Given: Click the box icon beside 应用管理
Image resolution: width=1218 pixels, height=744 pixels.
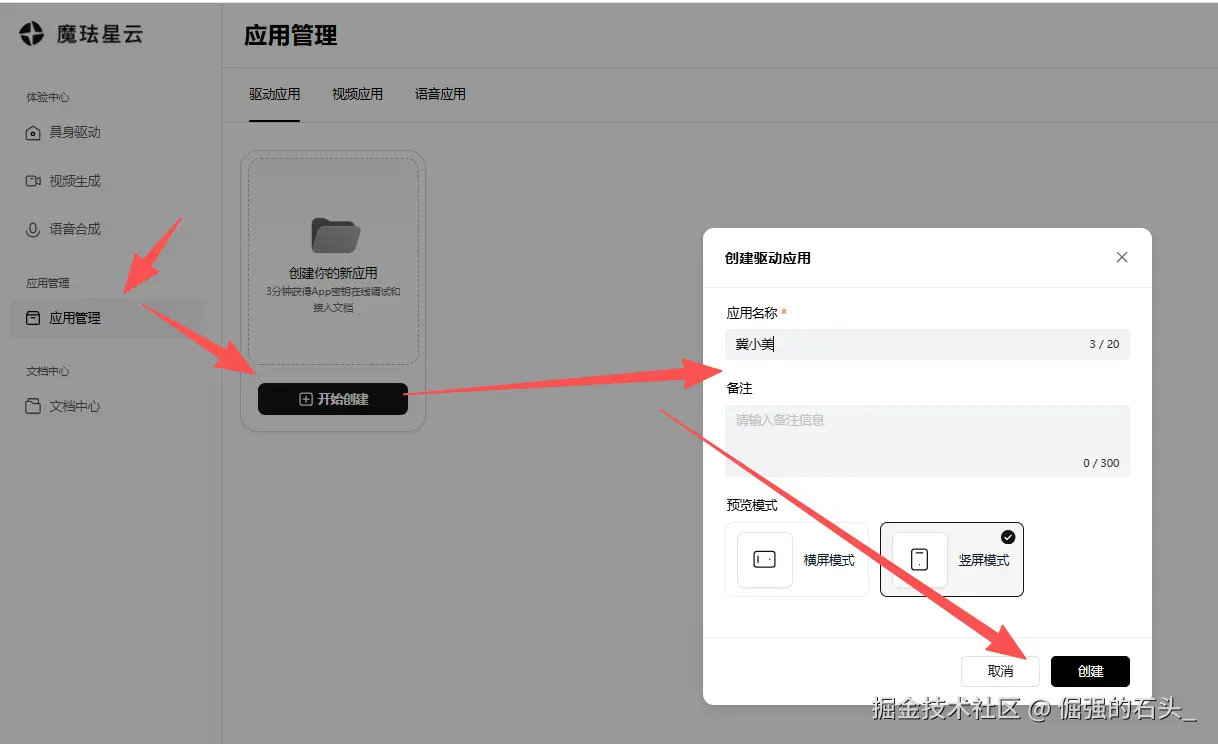Looking at the screenshot, I should pyautogui.click(x=32, y=318).
